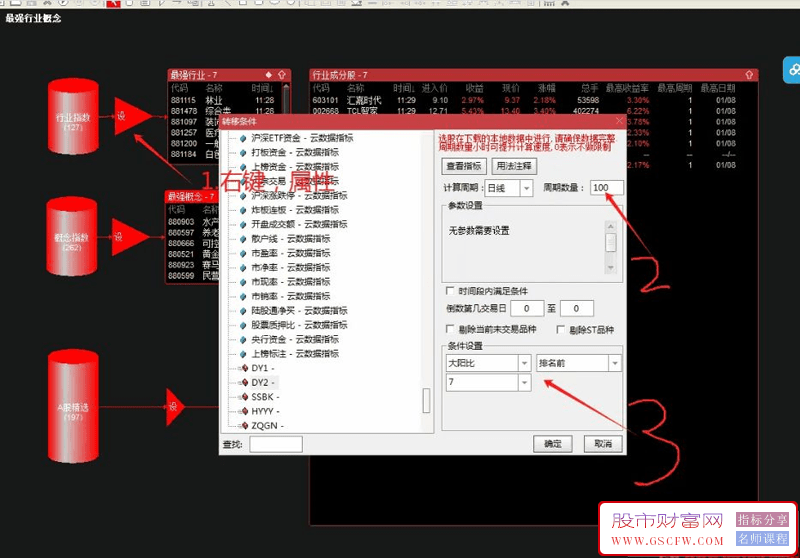The width and height of the screenshot is (800, 558).
Task: Select row 881115 林业 in 最强行业
Action: [x=224, y=100]
